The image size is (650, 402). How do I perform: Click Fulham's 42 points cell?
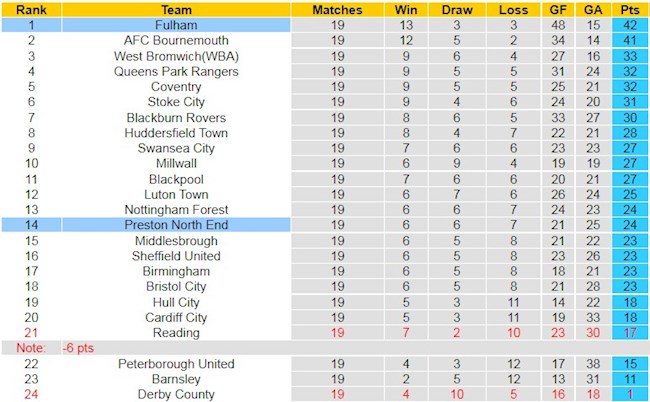tap(629, 24)
